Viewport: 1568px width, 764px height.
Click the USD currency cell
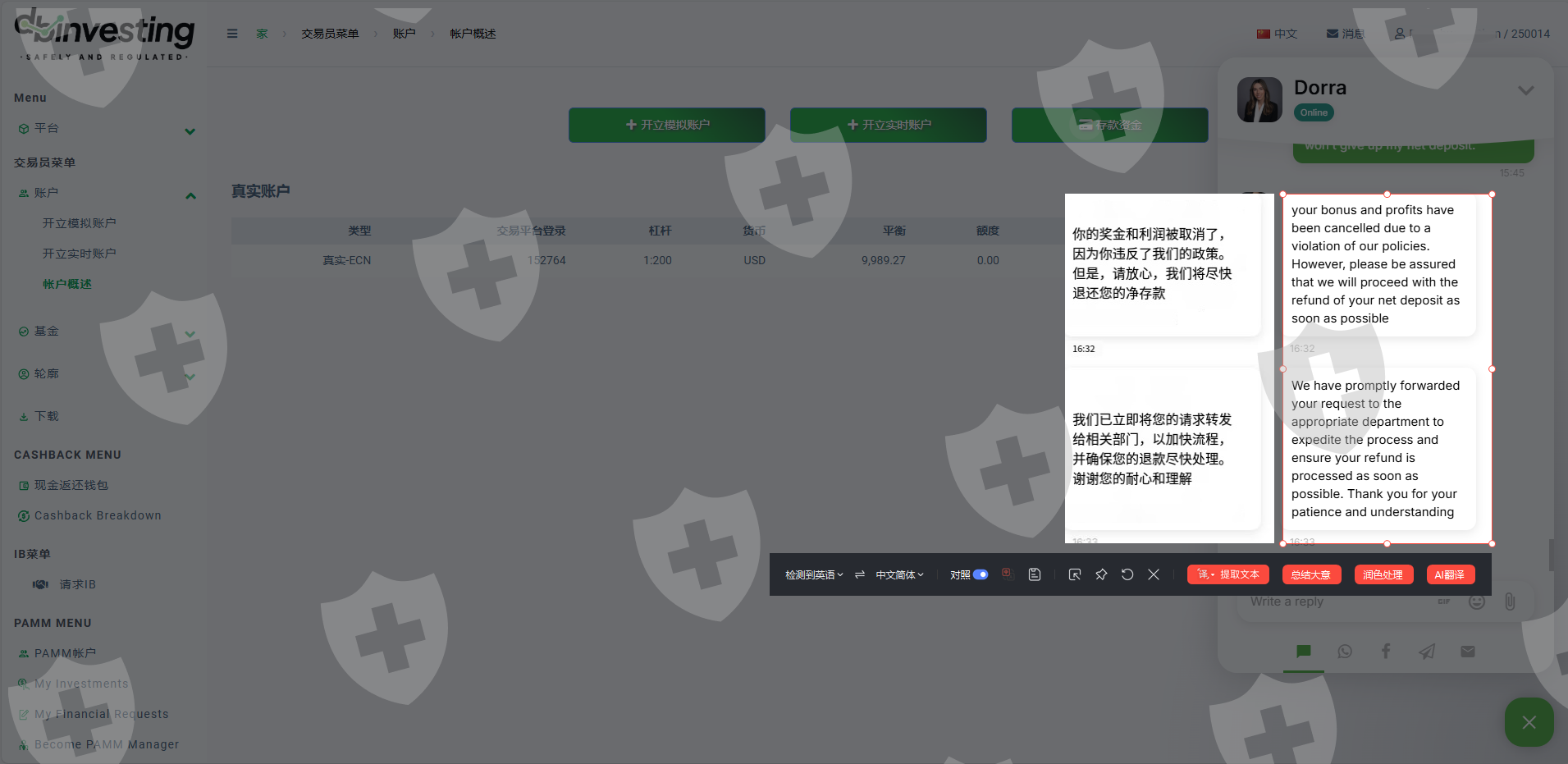754,260
